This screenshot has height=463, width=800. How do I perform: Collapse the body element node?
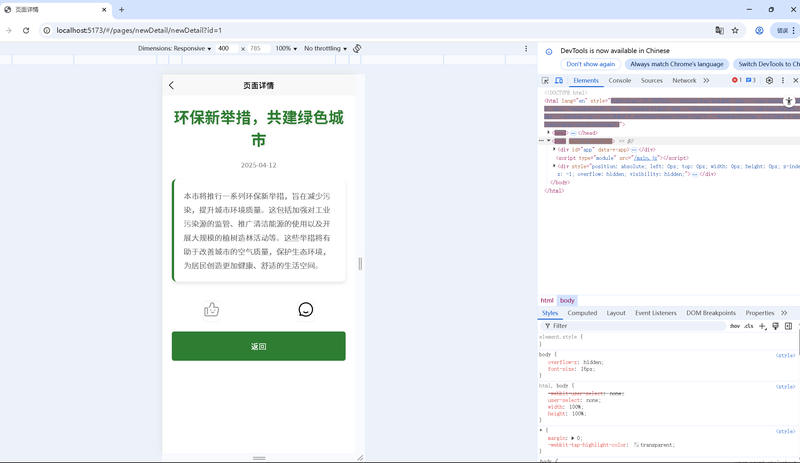click(549, 141)
